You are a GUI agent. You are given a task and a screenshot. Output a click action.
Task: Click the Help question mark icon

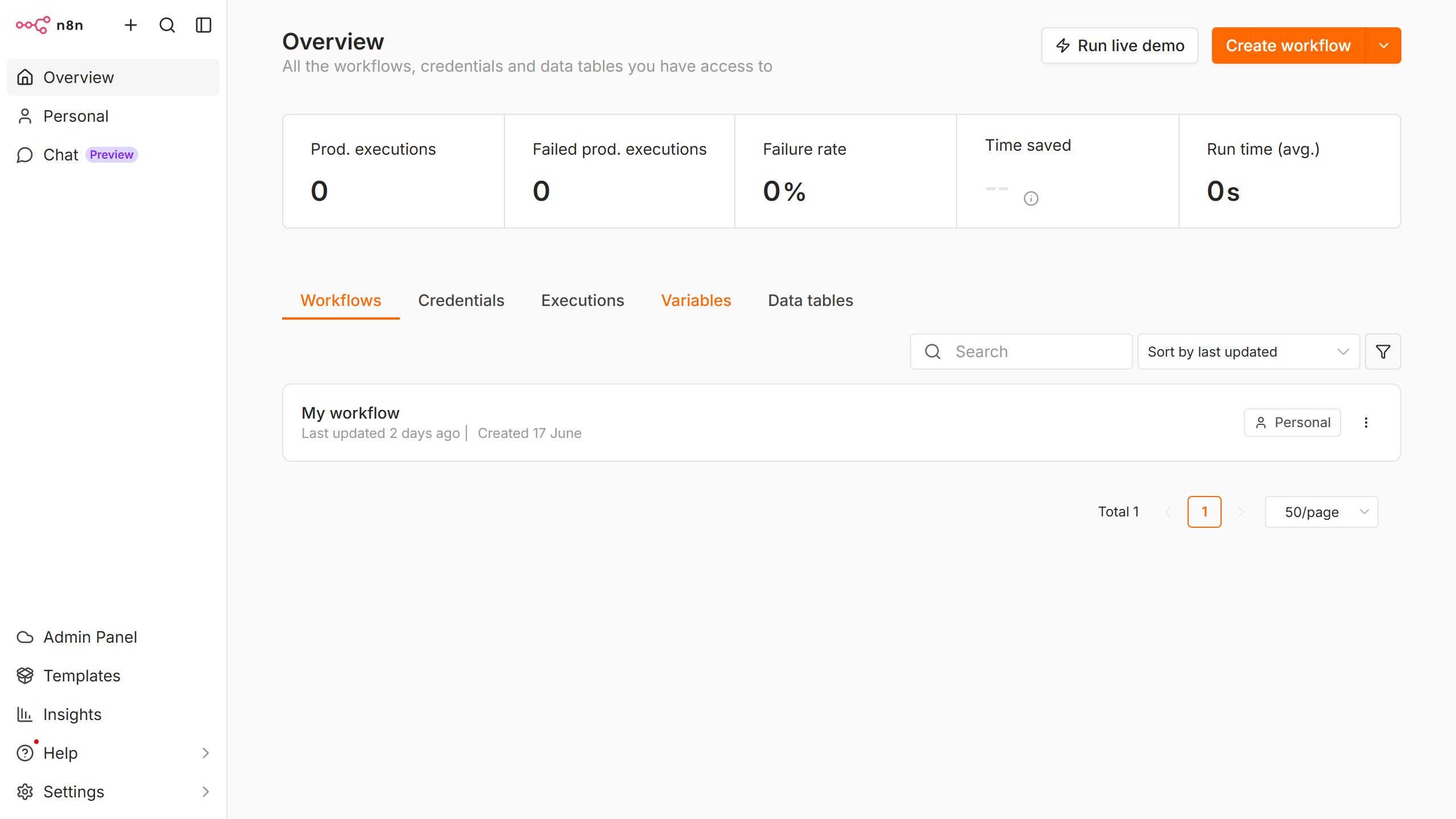coord(25,753)
